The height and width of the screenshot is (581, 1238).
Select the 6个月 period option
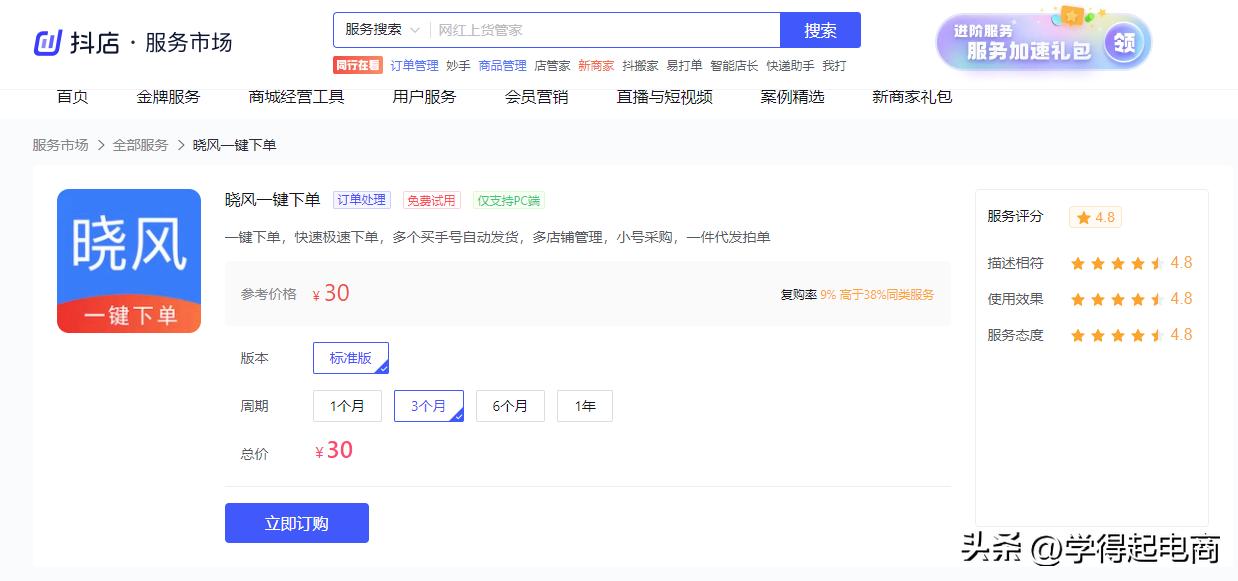point(510,405)
